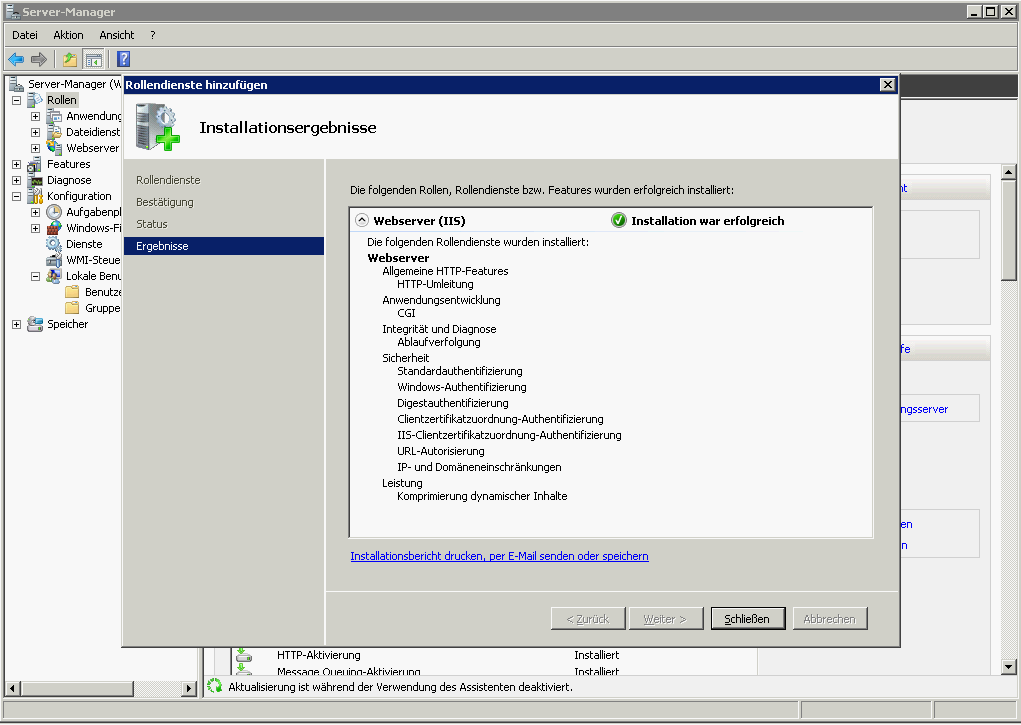The width and height of the screenshot is (1021, 725).
Task: Open the Ansicht menu
Action: [117, 35]
